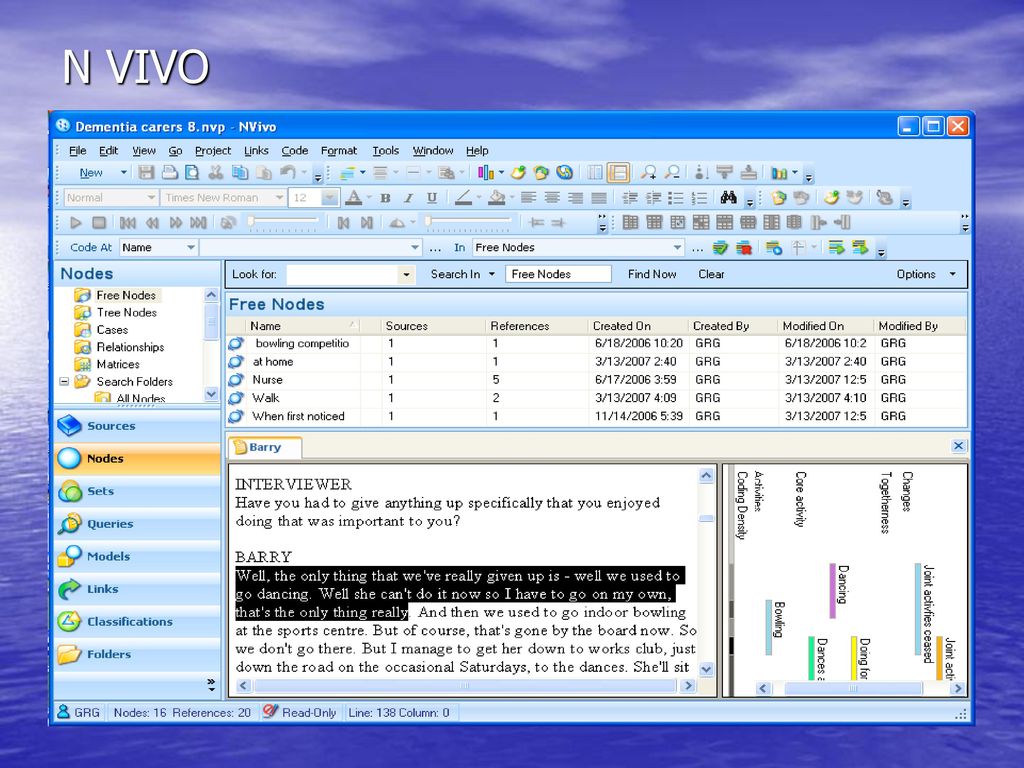Toggle Italic formatting

pyautogui.click(x=409, y=198)
